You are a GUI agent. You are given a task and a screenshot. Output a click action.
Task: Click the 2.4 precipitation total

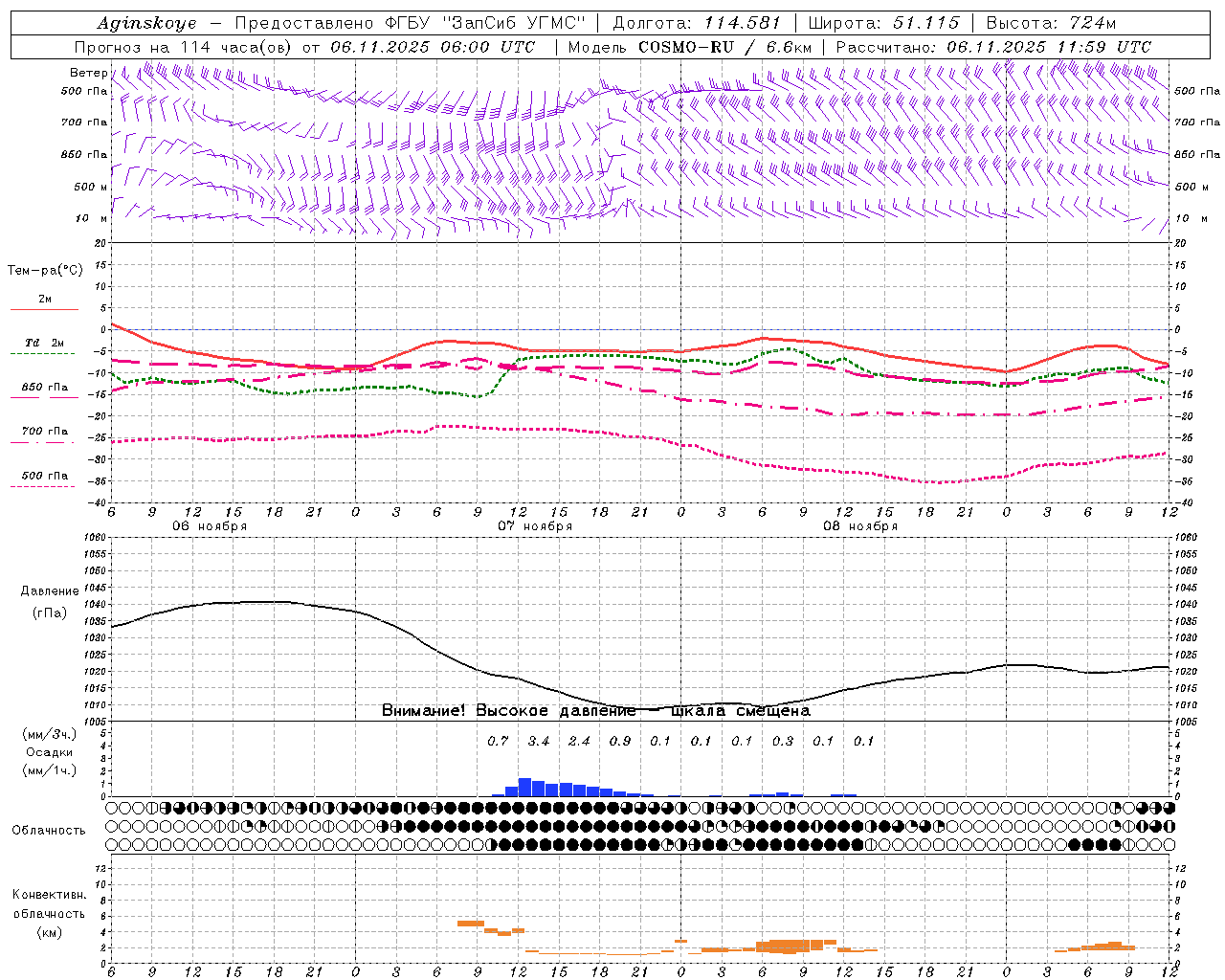(579, 741)
